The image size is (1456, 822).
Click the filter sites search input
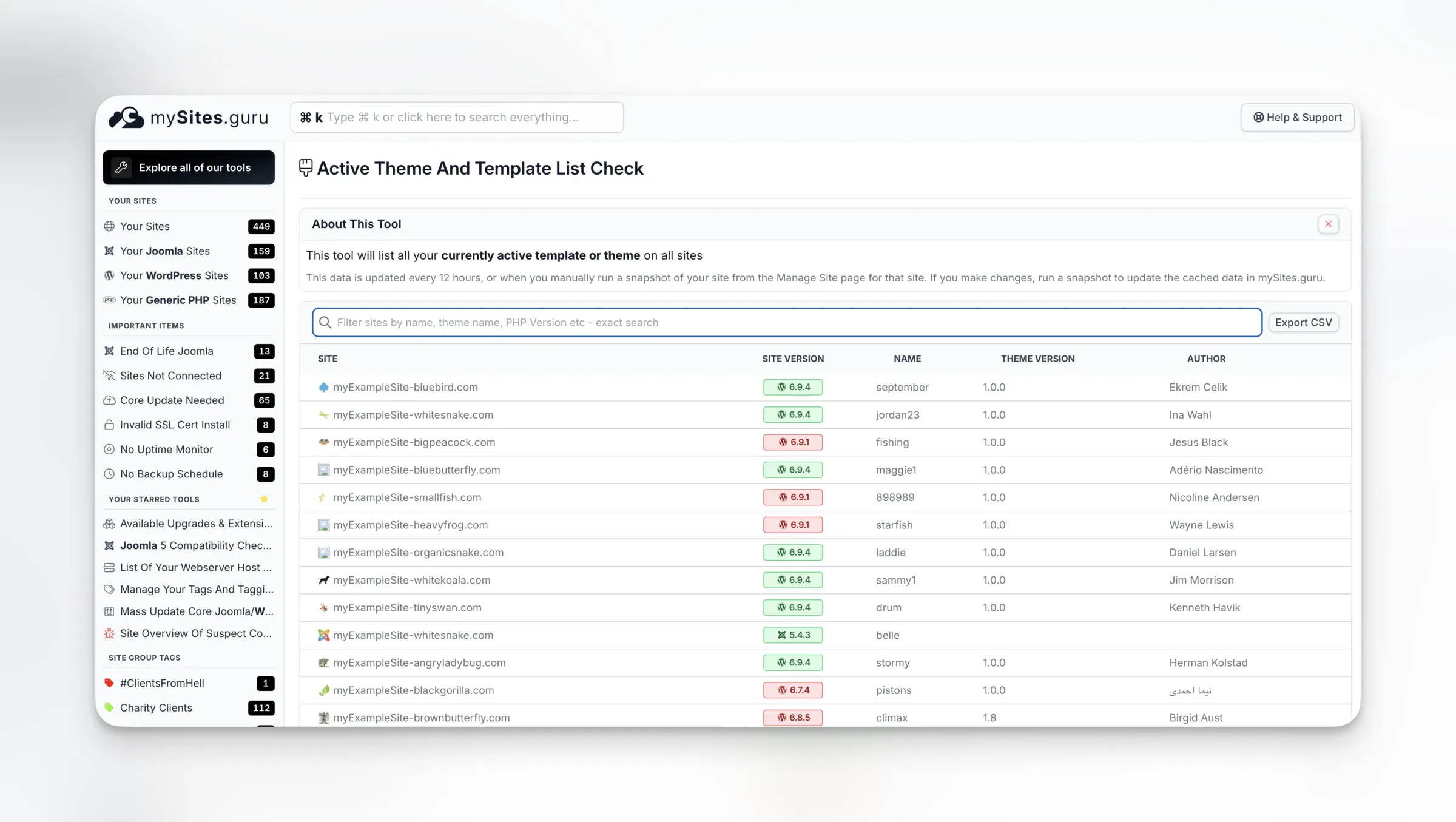pos(728,322)
